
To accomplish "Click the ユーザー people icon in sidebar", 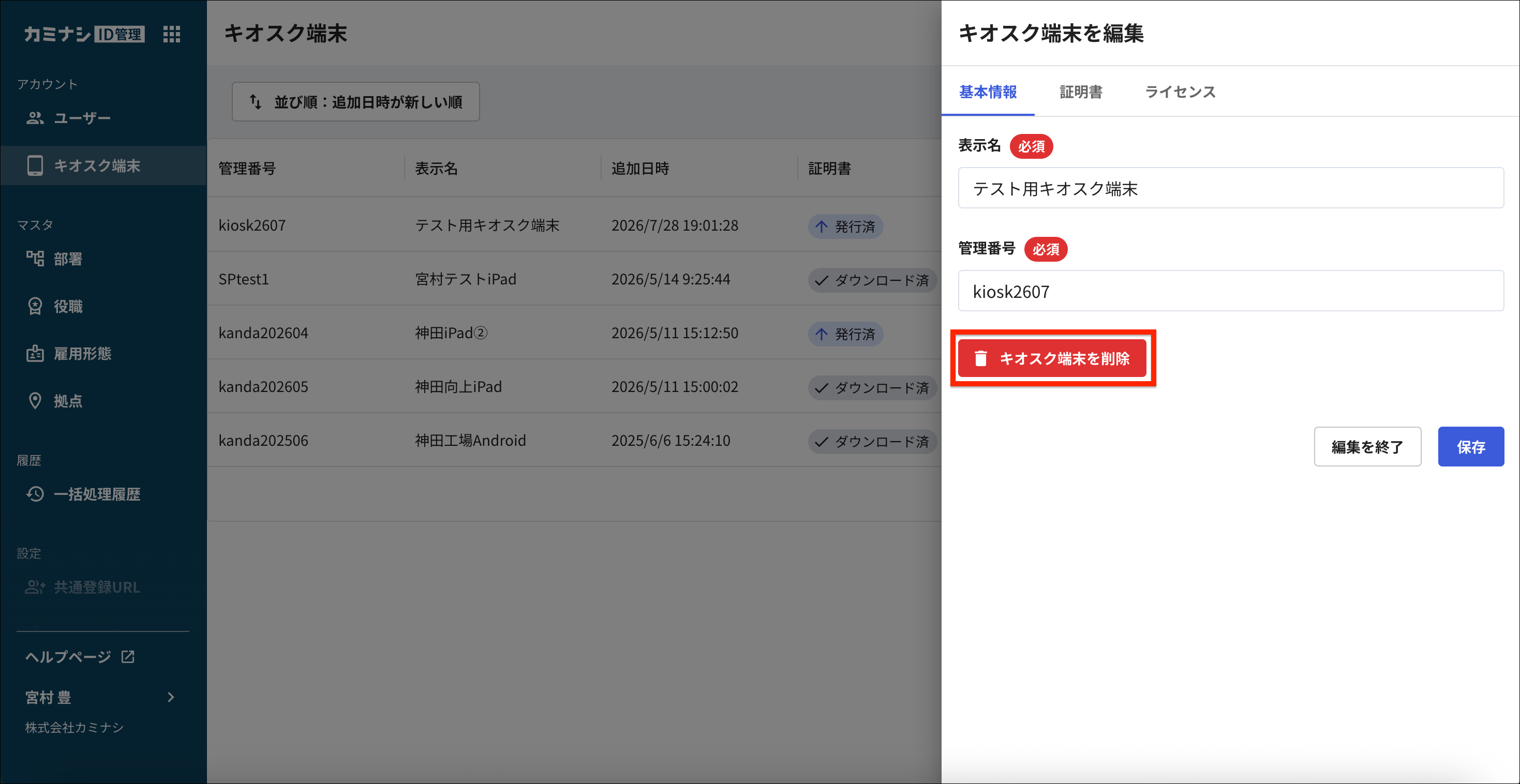I will 35,118.
